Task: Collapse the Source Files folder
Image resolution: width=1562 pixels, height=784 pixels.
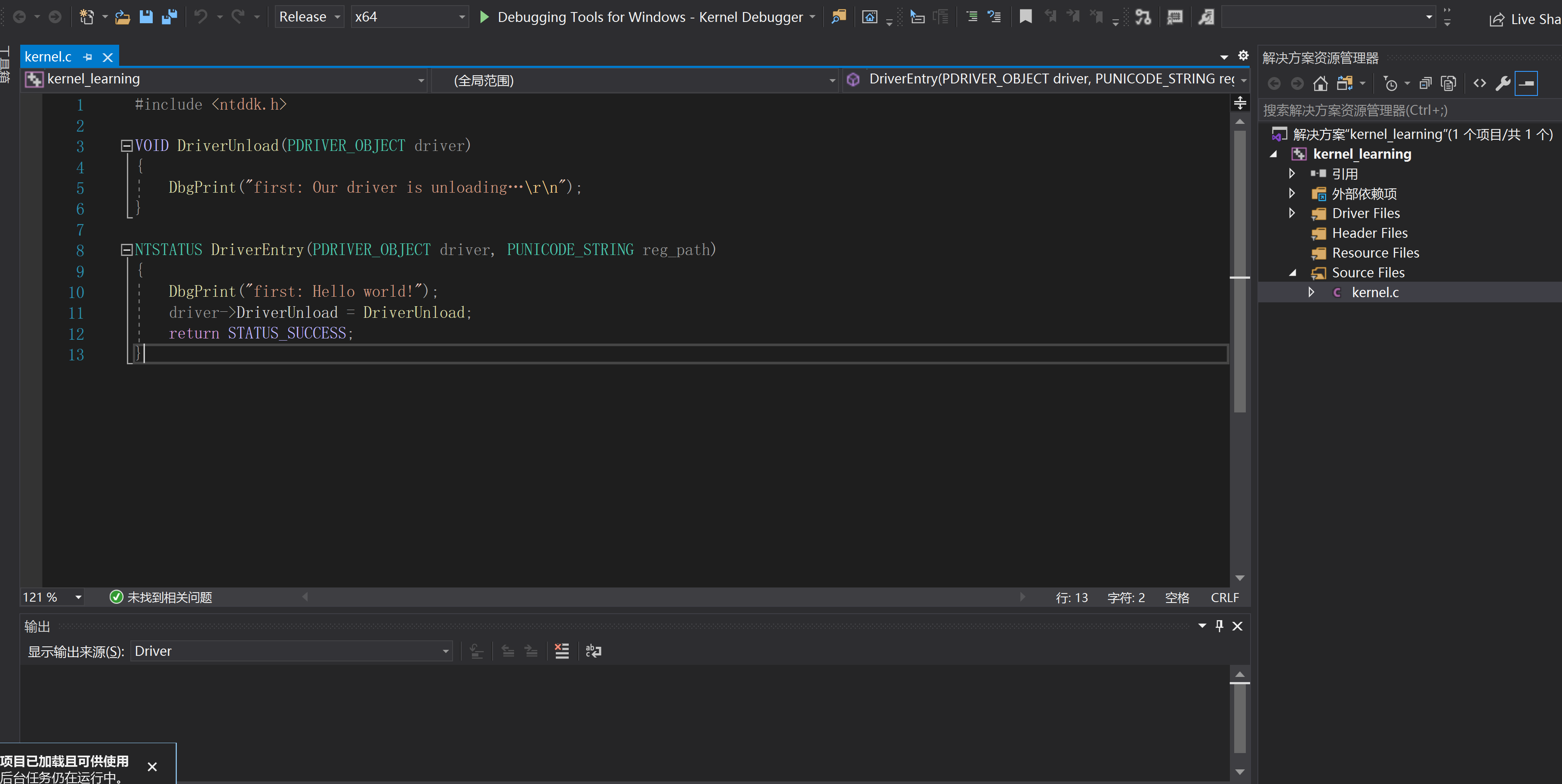Action: pyautogui.click(x=1292, y=273)
